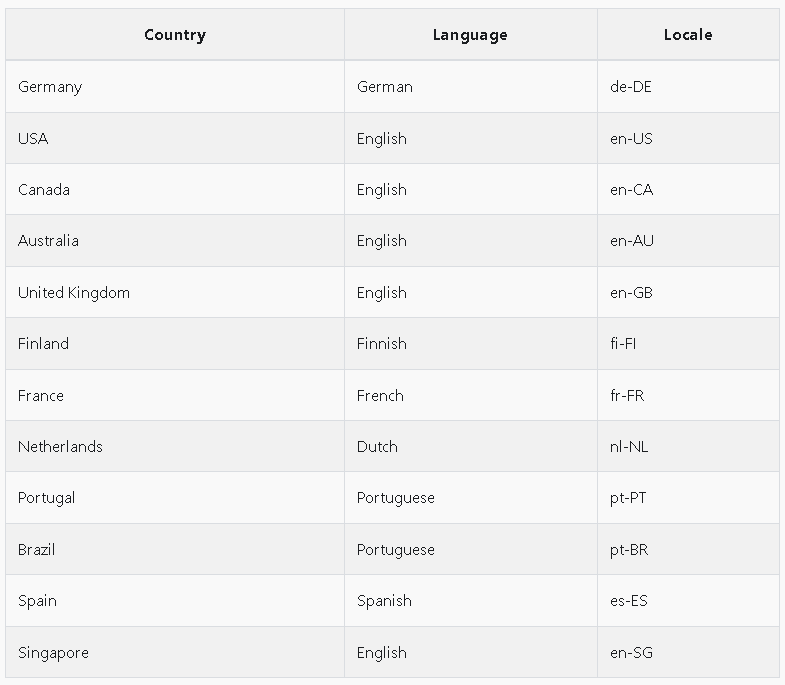The image size is (785, 685).
Task: Click the en-SG locale code
Action: [x=631, y=653]
